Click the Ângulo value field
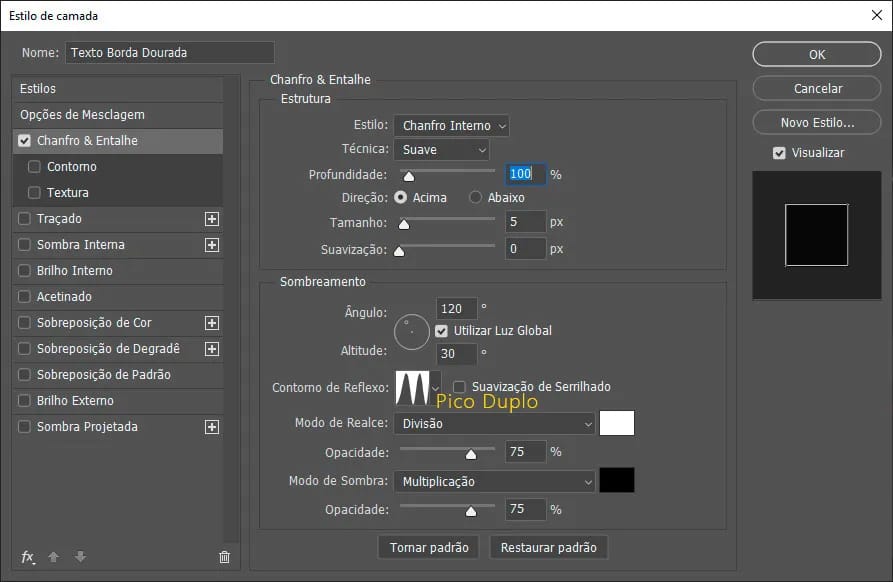This screenshot has height=582, width=893. 456,309
